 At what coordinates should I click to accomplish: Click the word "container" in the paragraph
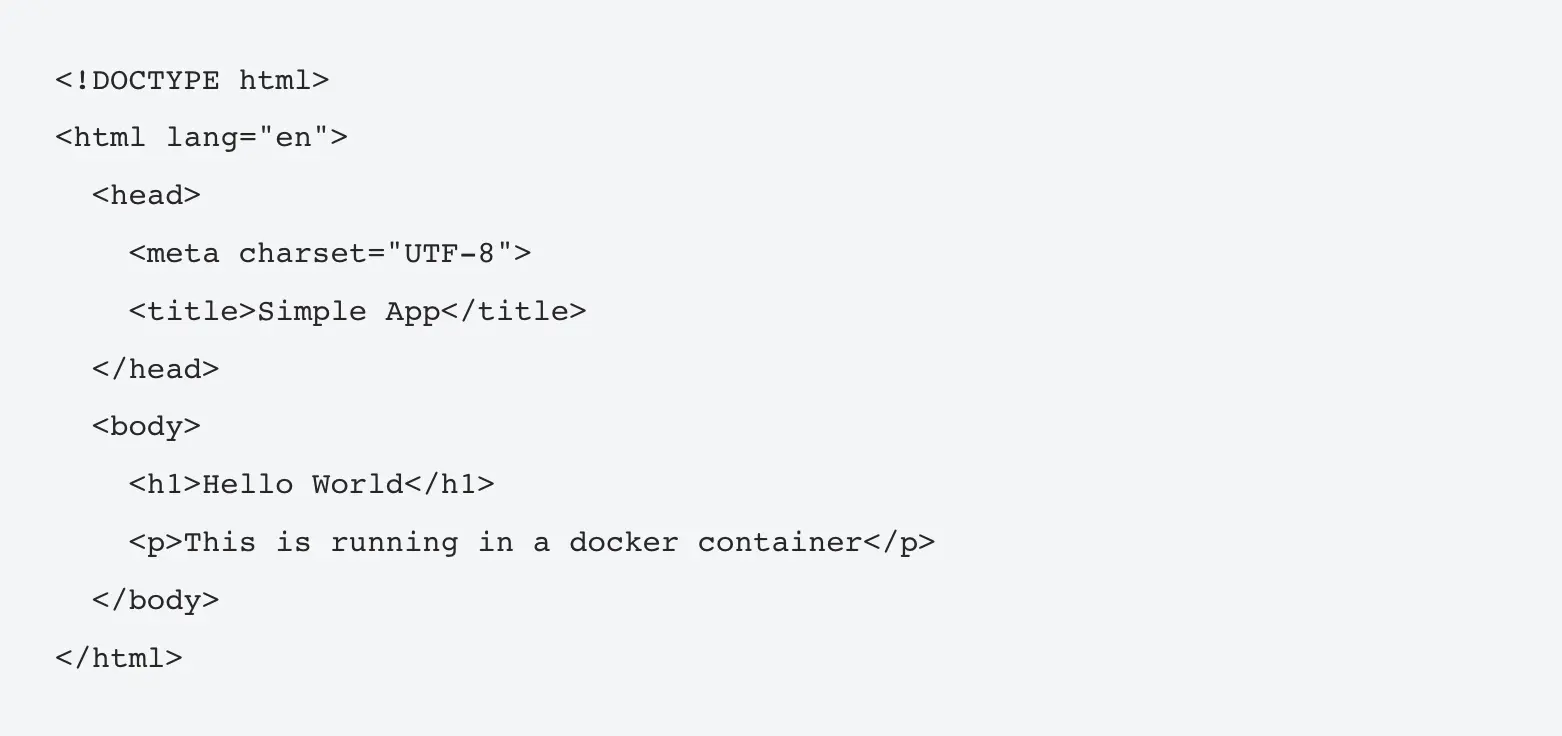[x=779, y=543]
